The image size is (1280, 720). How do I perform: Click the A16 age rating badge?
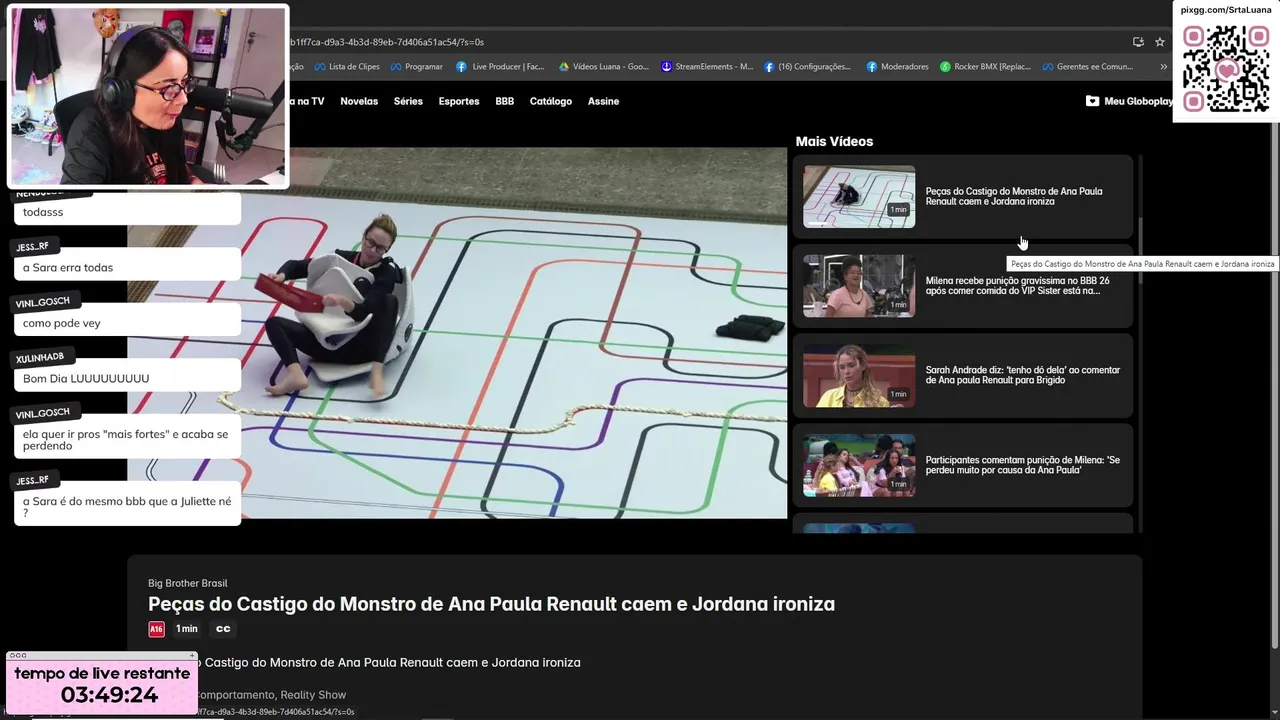click(x=156, y=629)
